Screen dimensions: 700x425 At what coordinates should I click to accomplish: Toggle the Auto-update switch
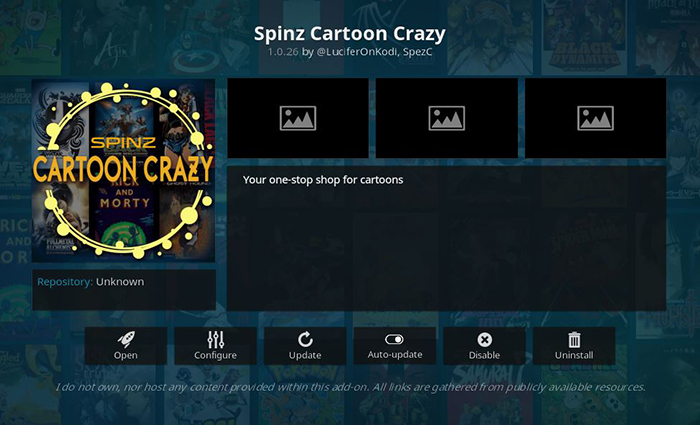394,340
